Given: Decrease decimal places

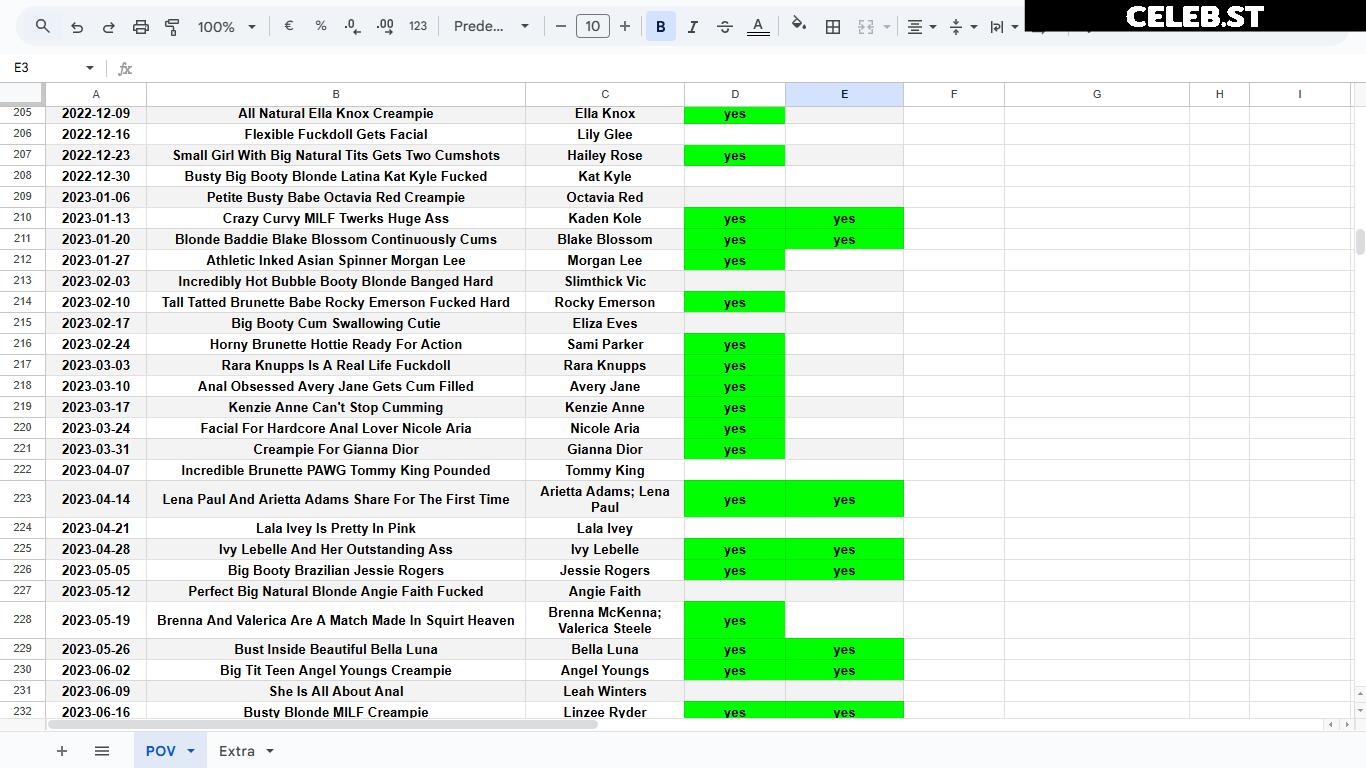Looking at the screenshot, I should click(352, 27).
